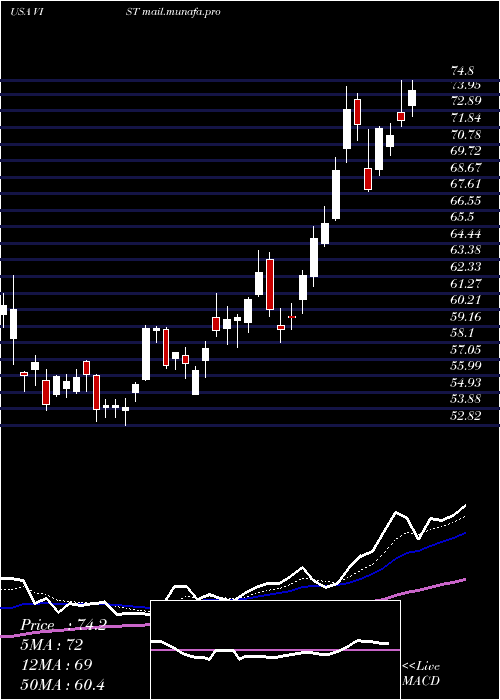The height and width of the screenshot is (700, 500).
Task: Select the 57.05 price axis label
Action: click(466, 350)
